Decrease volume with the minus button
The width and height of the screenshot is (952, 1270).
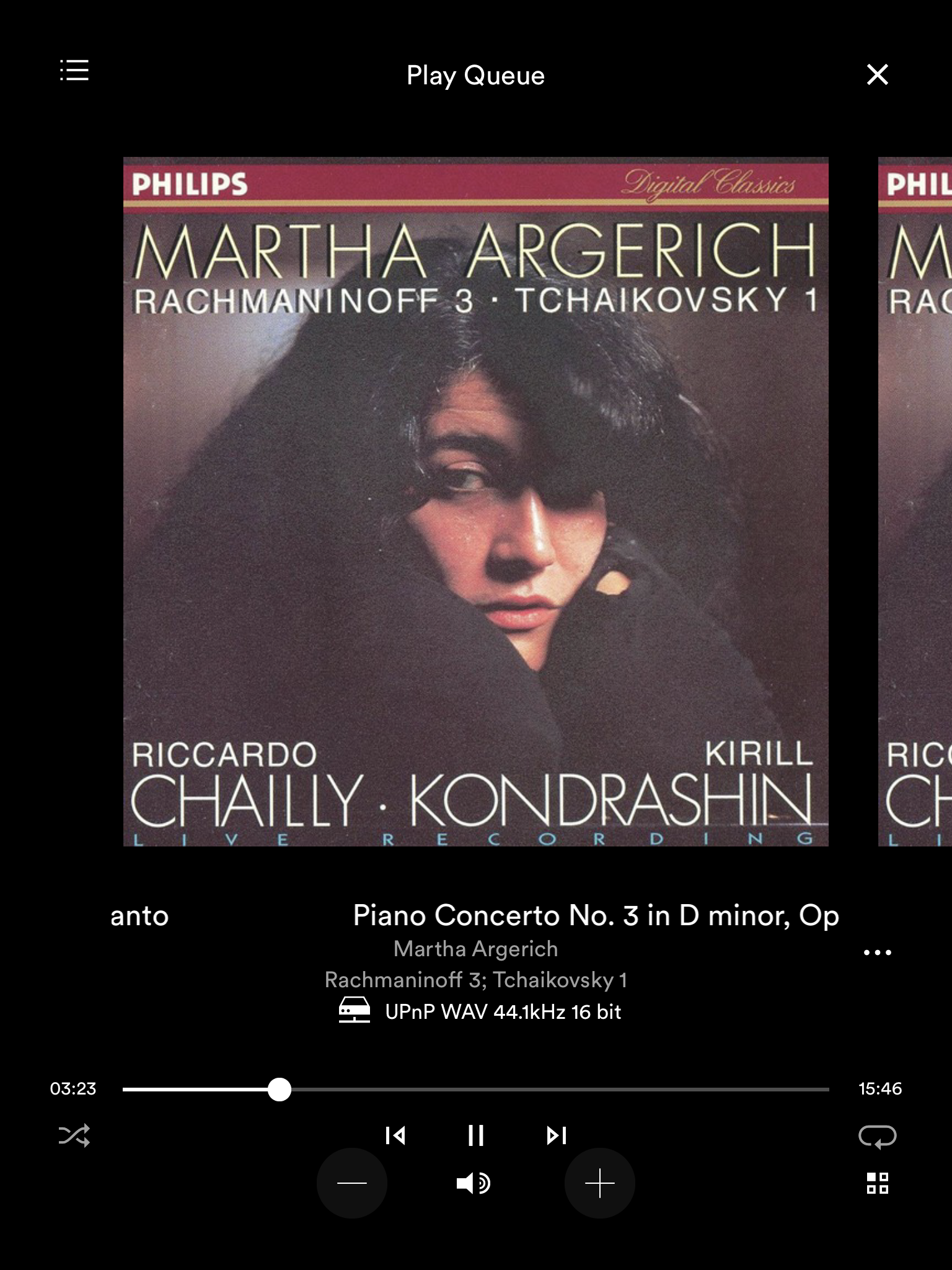click(352, 1183)
